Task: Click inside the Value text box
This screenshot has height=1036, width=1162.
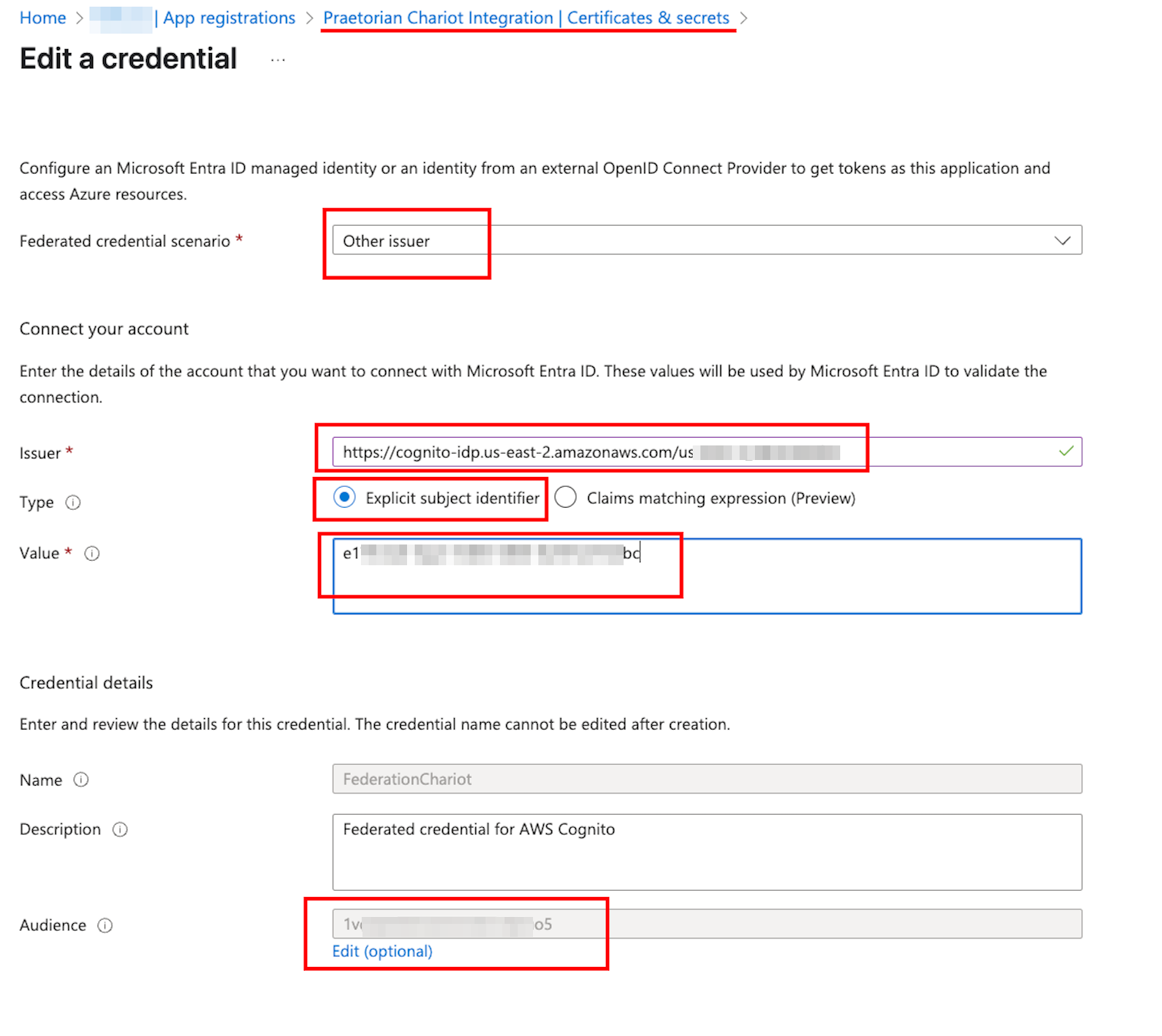Action: point(707,576)
